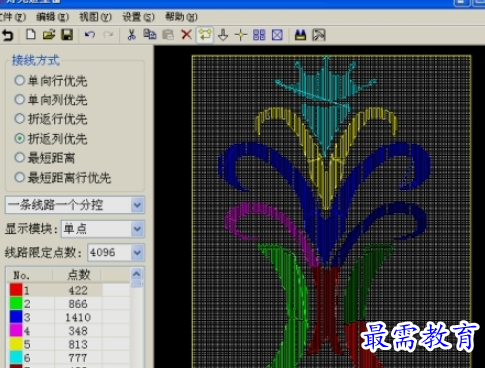
Task: Copy selection with copy icon
Action: (150, 35)
